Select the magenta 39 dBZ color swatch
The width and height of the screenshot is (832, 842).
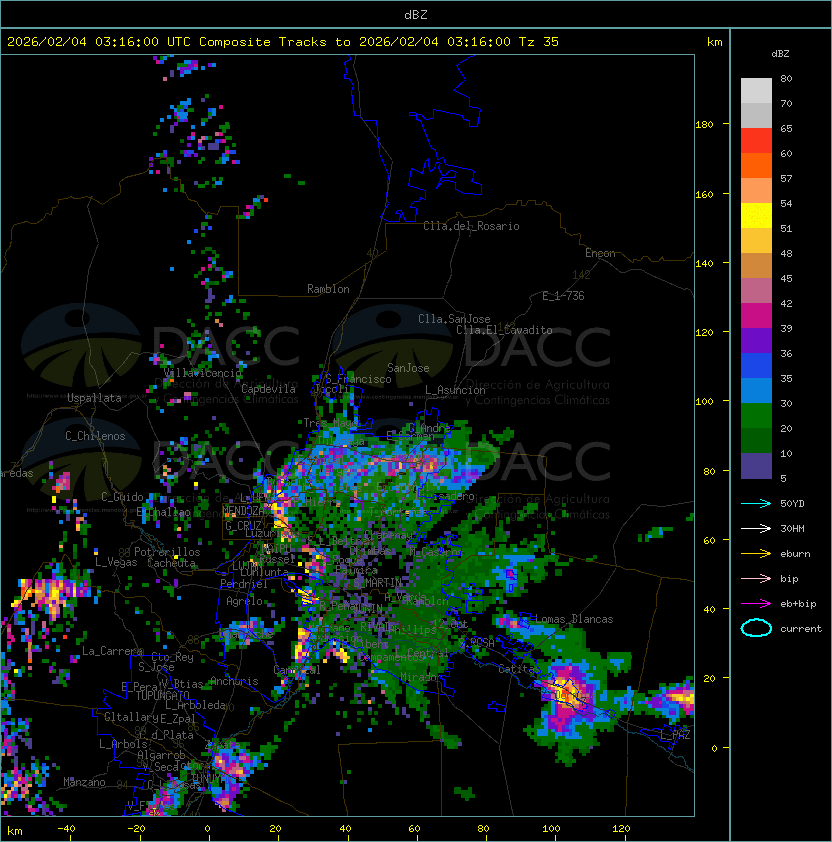click(x=756, y=316)
